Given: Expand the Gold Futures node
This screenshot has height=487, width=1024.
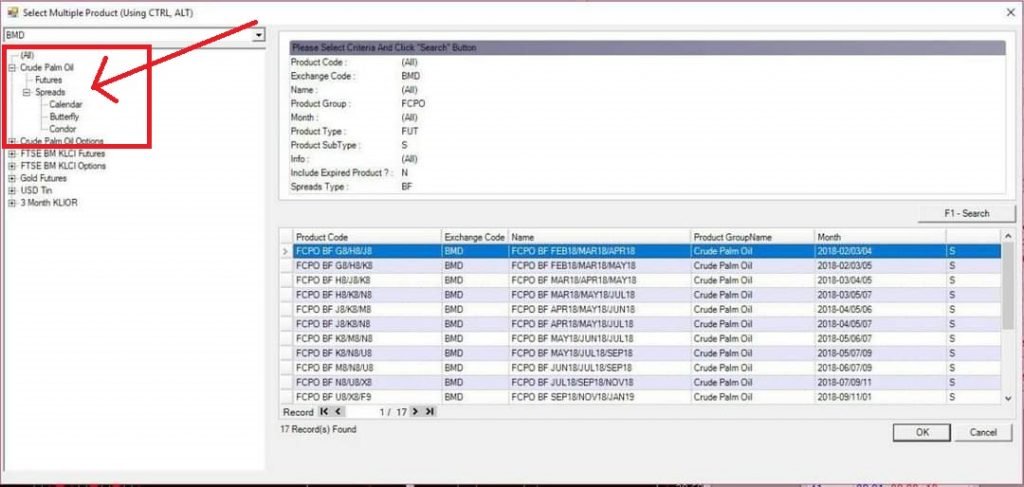Looking at the screenshot, I should (11, 178).
